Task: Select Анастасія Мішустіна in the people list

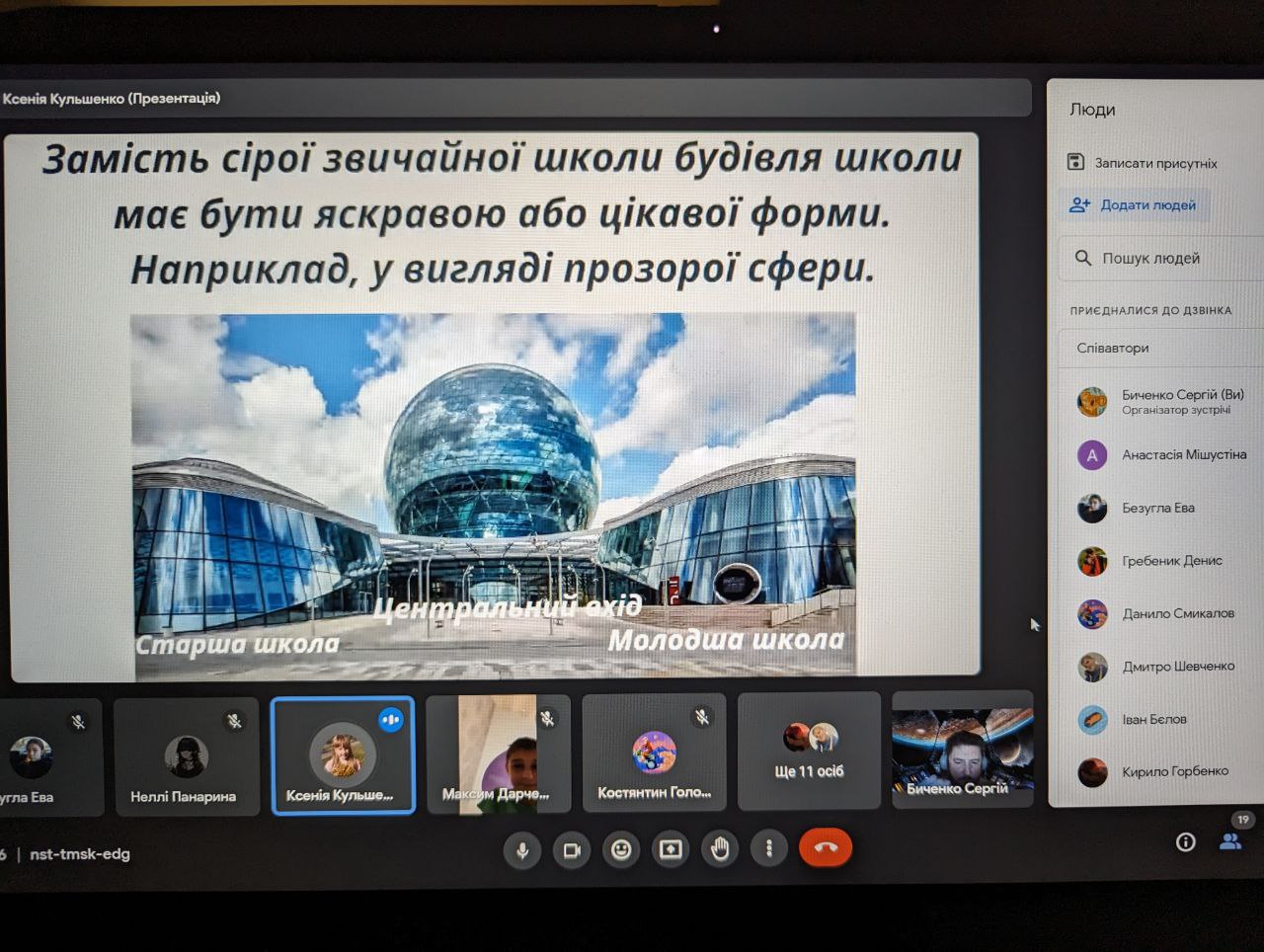Action: [x=1183, y=455]
